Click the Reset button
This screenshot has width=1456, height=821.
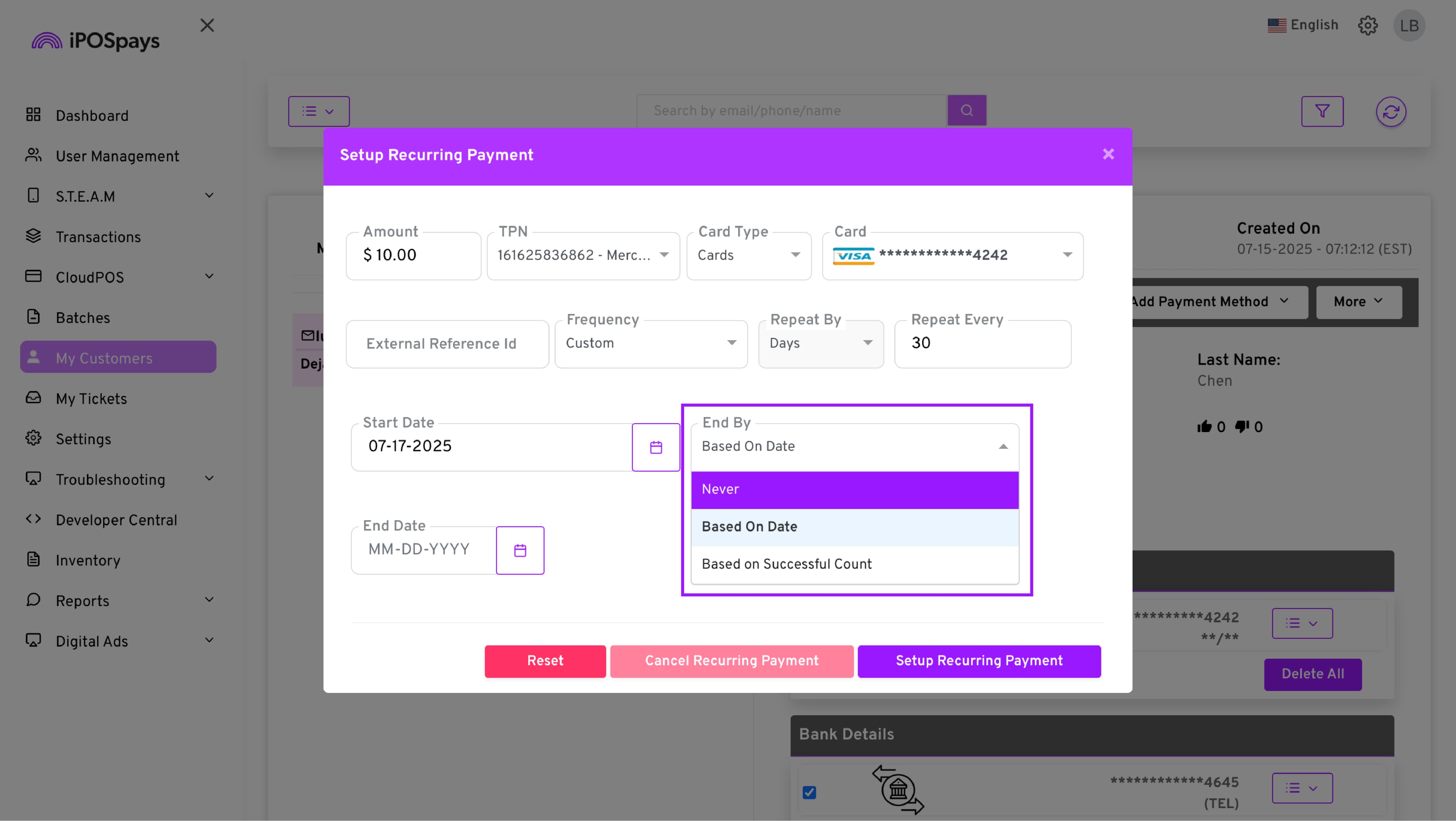[545, 661]
